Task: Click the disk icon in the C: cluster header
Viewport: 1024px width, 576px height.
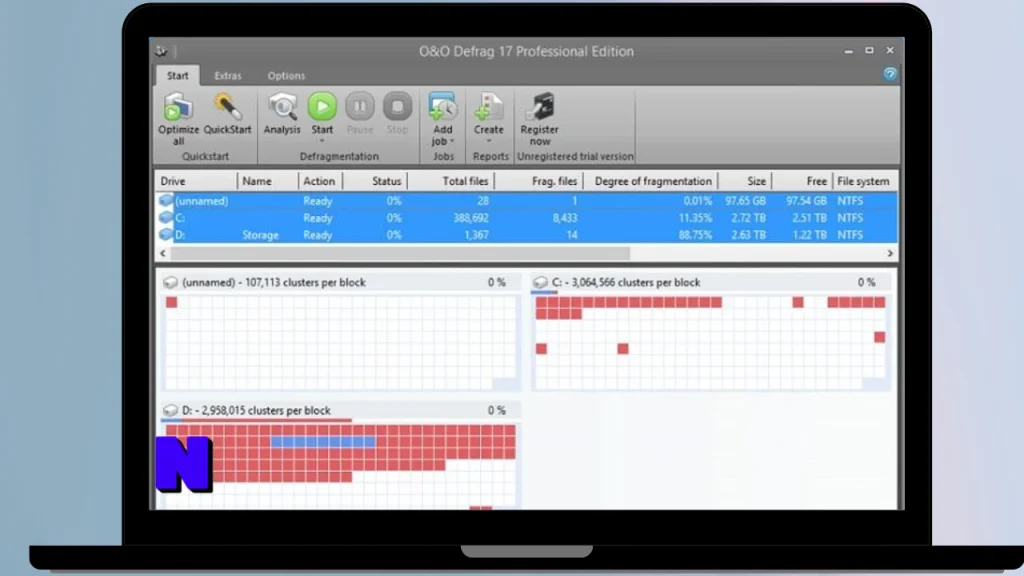Action: (540, 282)
